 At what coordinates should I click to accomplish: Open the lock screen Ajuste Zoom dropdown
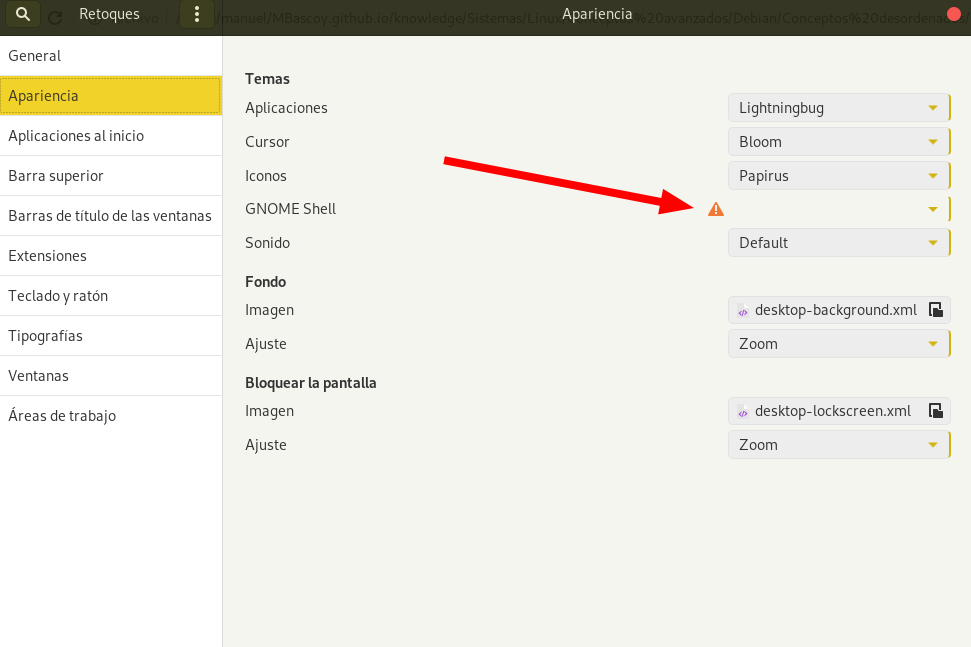(x=838, y=445)
